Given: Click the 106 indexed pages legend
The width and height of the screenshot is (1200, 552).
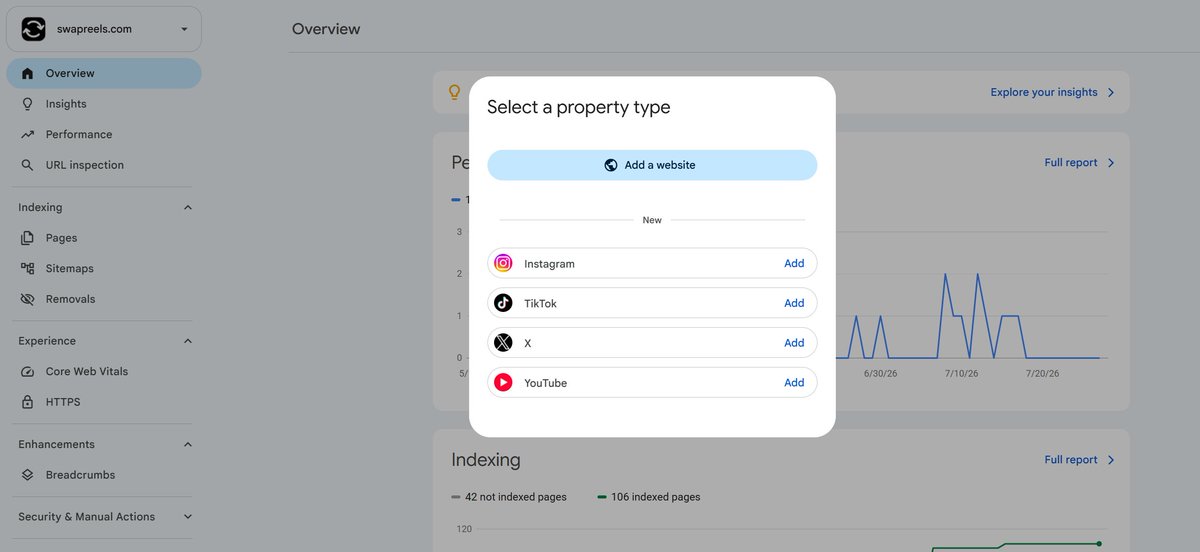Looking at the screenshot, I should (649, 497).
